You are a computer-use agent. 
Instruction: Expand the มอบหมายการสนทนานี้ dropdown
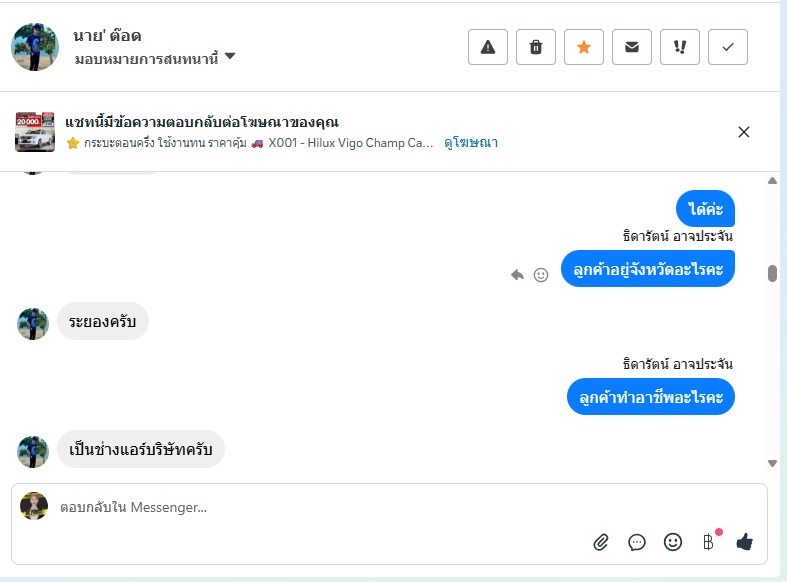click(x=230, y=58)
